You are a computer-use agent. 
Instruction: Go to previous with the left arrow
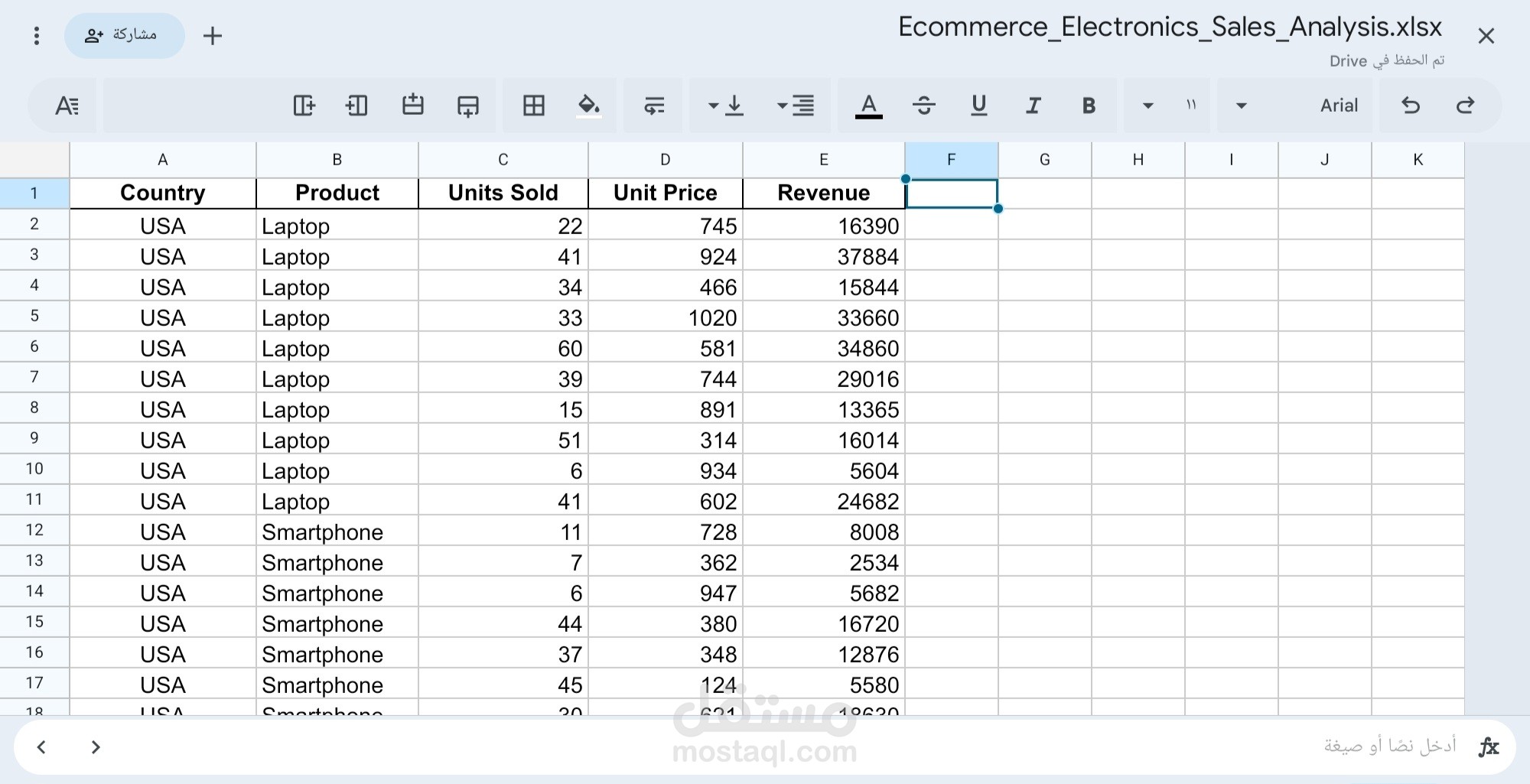[41, 747]
